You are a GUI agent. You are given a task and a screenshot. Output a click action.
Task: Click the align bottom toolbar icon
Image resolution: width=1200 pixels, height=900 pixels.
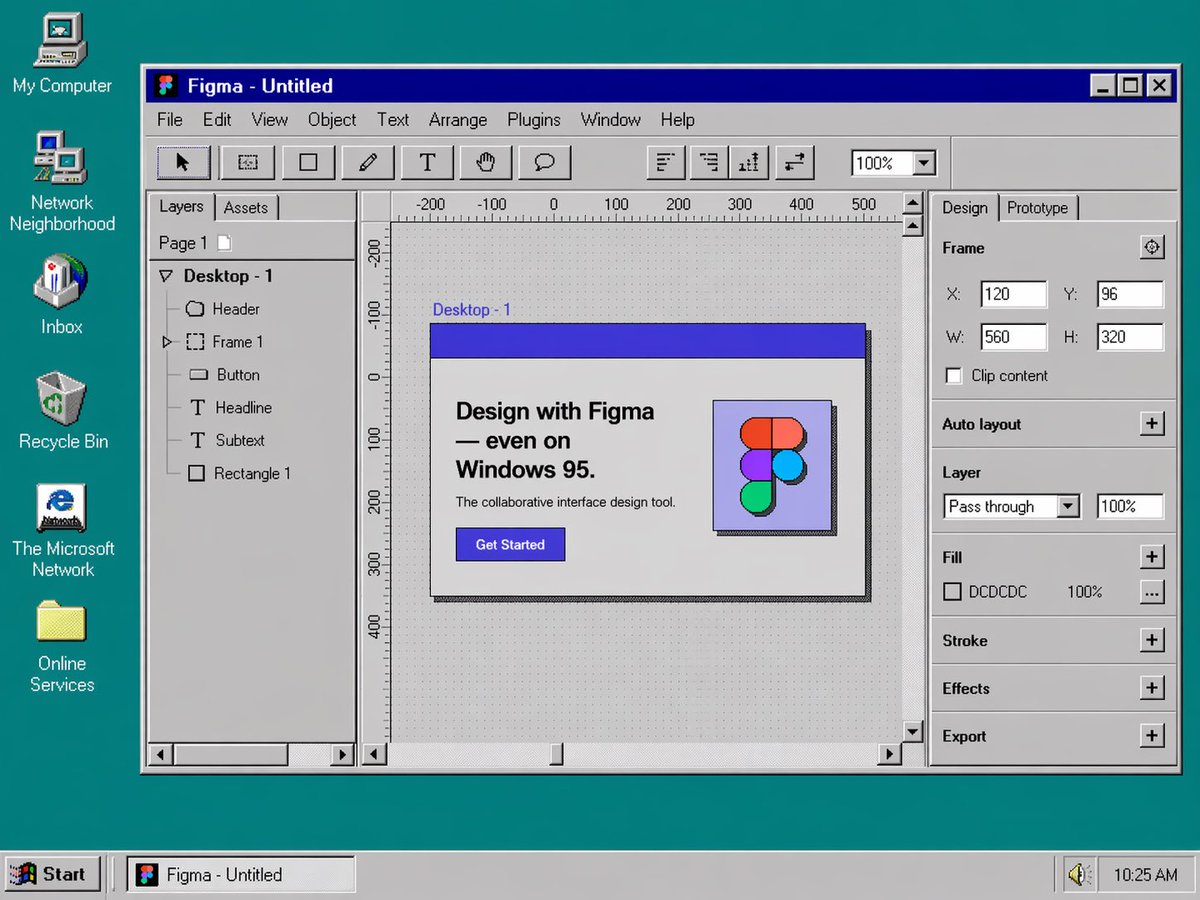pyautogui.click(x=751, y=162)
